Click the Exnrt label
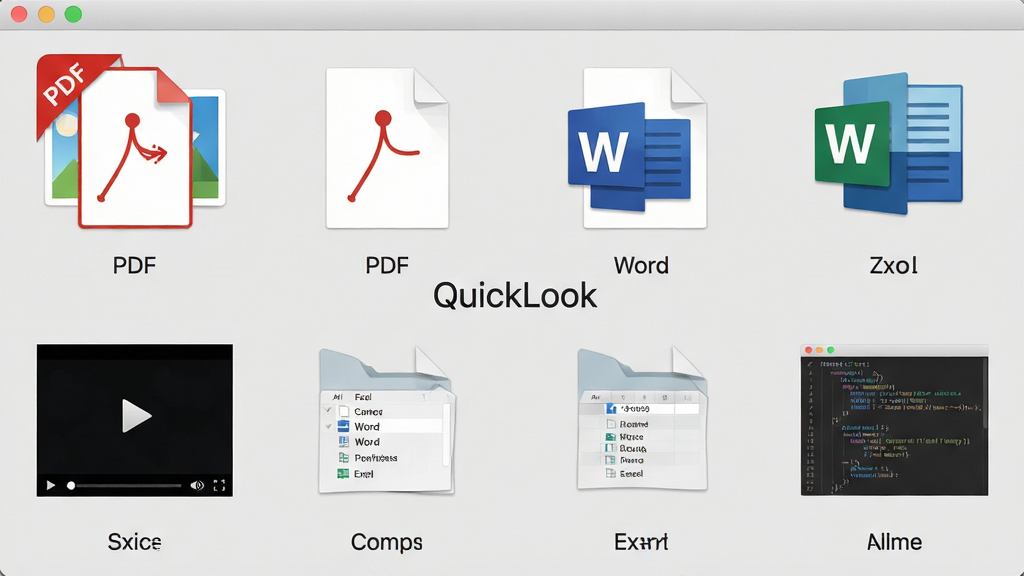1024x576 pixels. pyautogui.click(x=641, y=541)
